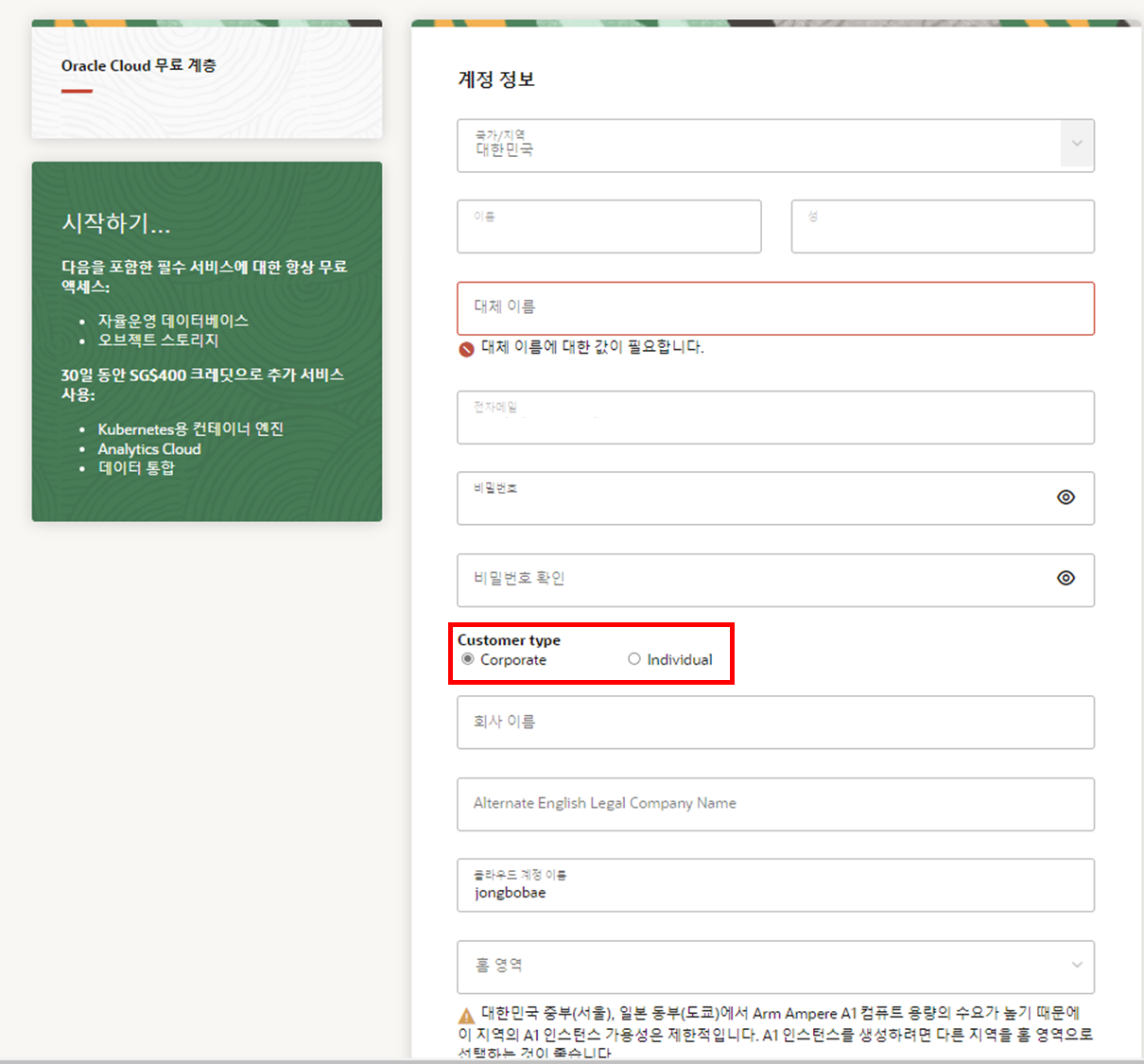The image size is (1144, 1064).
Task: Show password via eye icon in 비밀번호
Action: (x=1066, y=497)
